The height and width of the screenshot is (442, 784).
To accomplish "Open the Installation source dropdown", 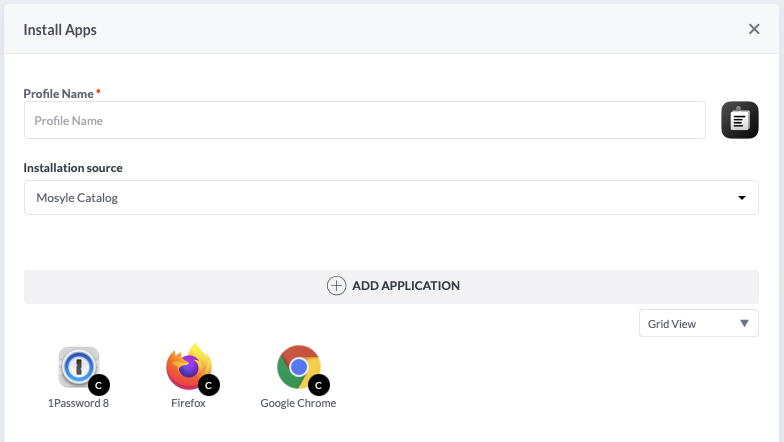I will coord(391,198).
